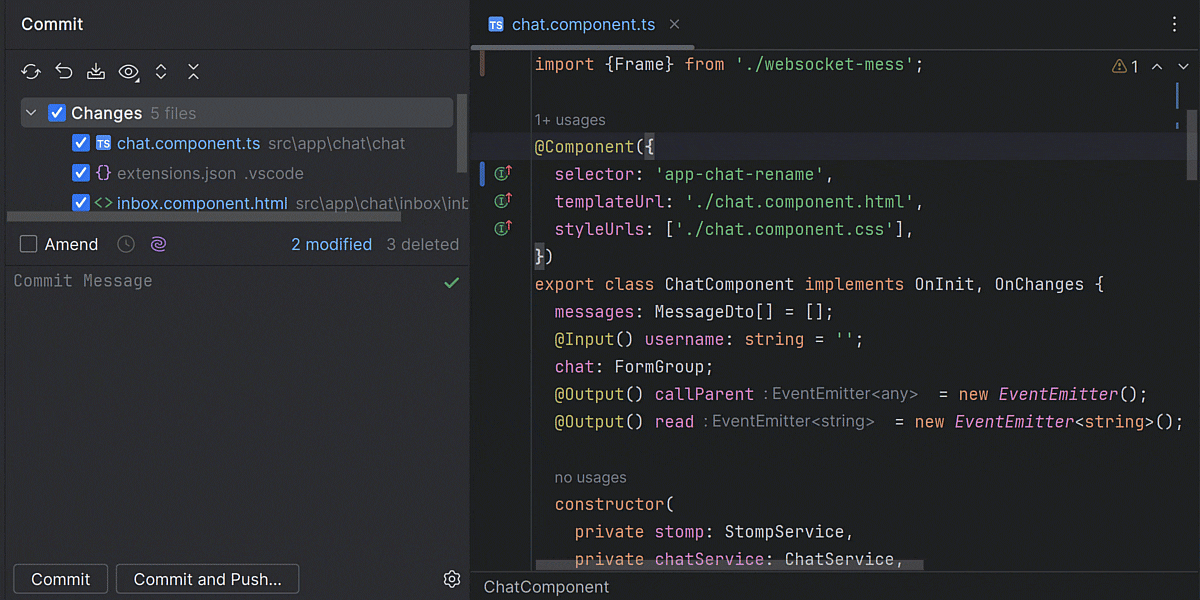
Task: Collapse the Changes node with its chevron
Action: tap(30, 113)
